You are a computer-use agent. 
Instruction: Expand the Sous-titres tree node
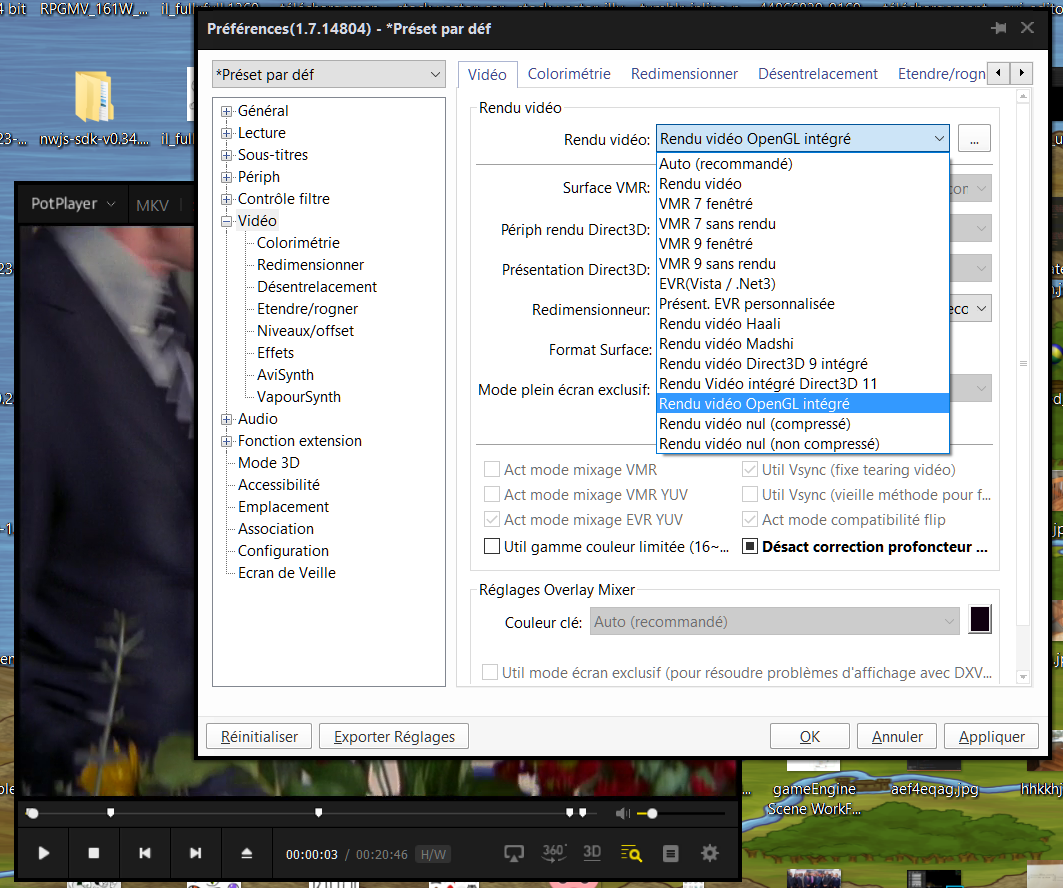coord(226,155)
